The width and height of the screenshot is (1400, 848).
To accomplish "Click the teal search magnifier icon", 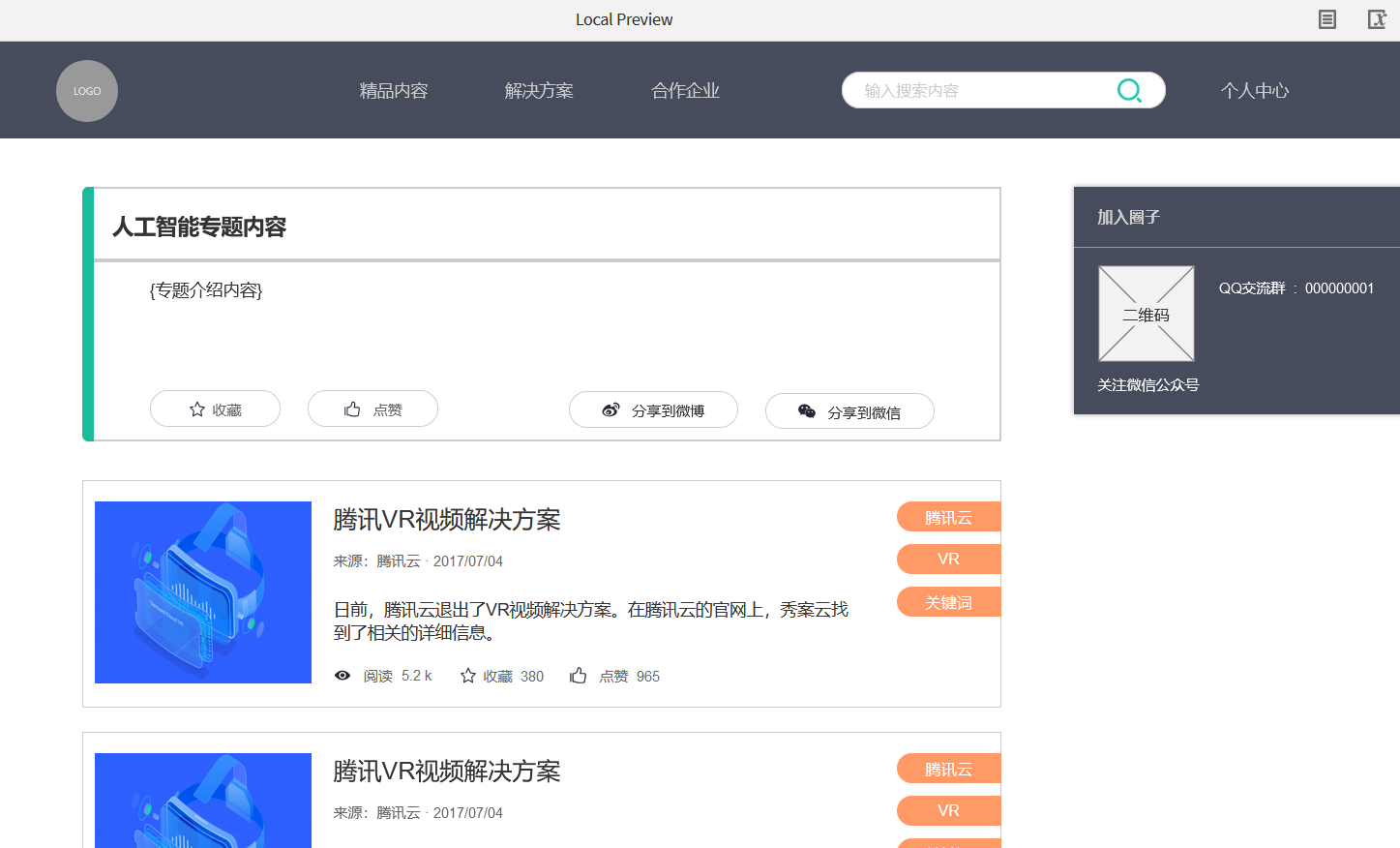I will tap(1129, 91).
